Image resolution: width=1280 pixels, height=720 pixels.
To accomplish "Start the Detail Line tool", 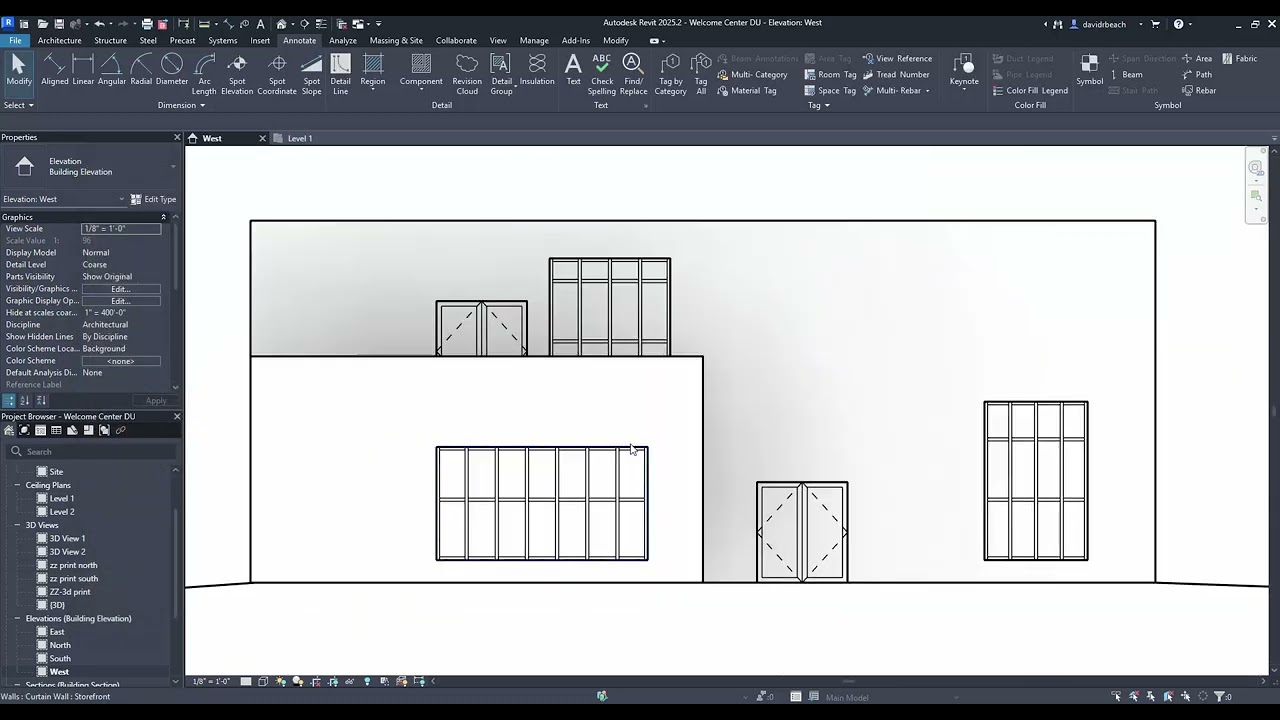I will pyautogui.click(x=341, y=74).
